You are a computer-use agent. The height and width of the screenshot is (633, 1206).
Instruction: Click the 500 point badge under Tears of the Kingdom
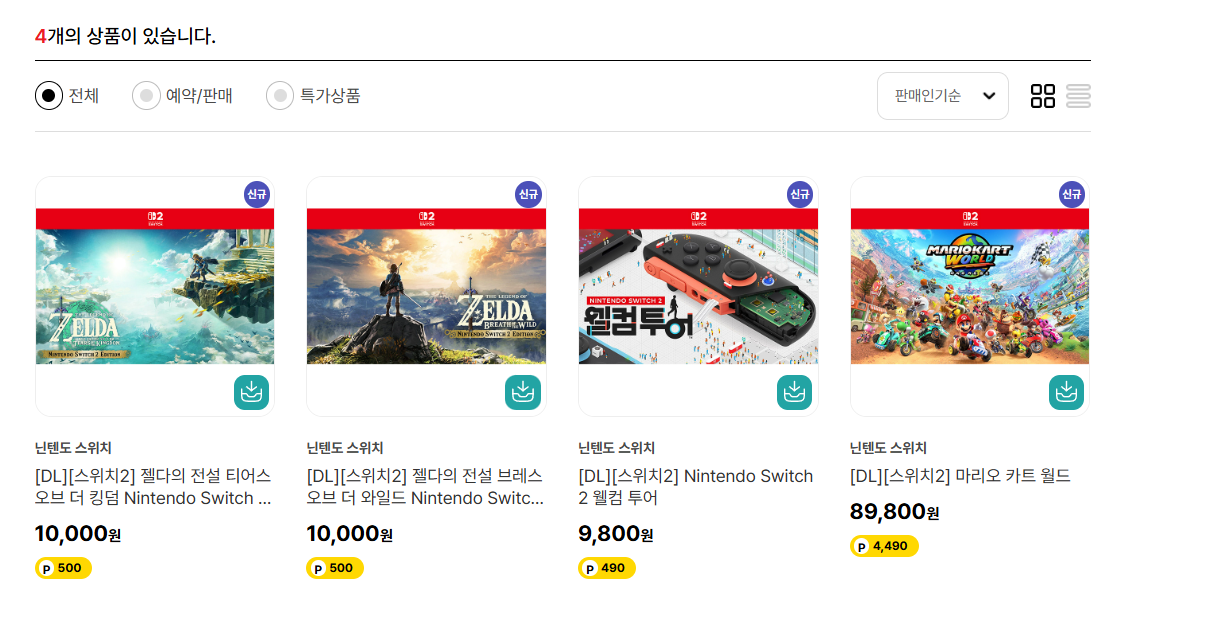tap(63, 568)
